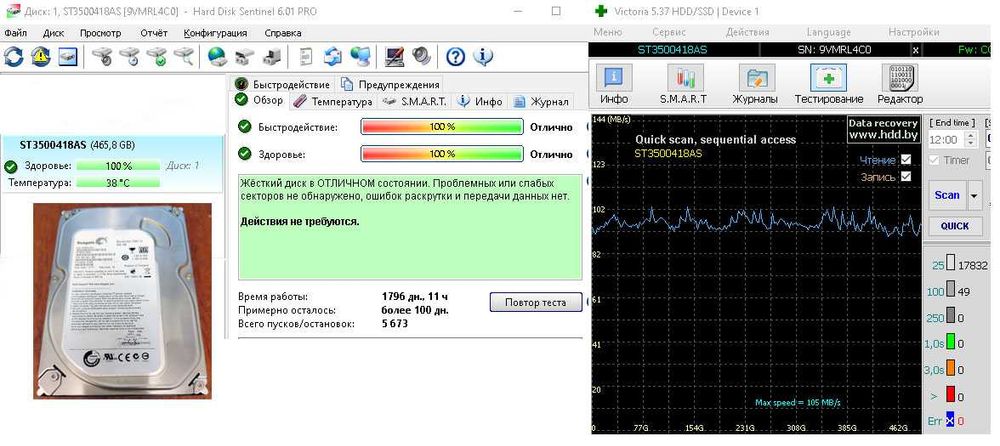
Task: Click the QUICK scan button
Action: coord(955,226)
